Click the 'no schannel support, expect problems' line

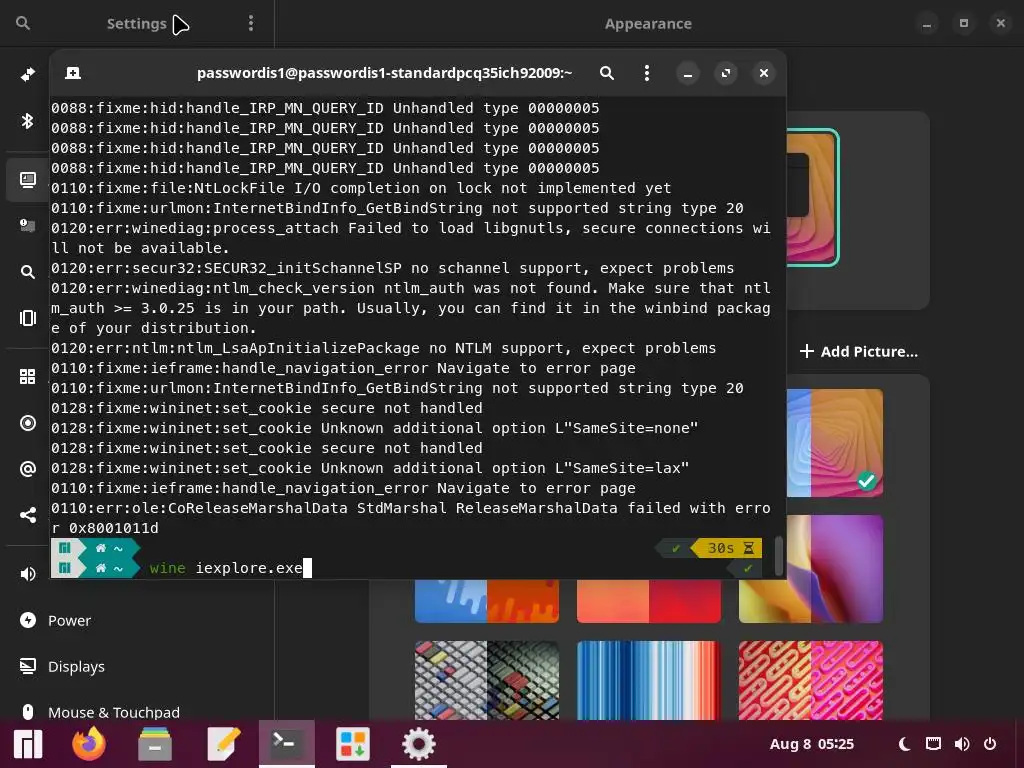[x=392, y=268]
